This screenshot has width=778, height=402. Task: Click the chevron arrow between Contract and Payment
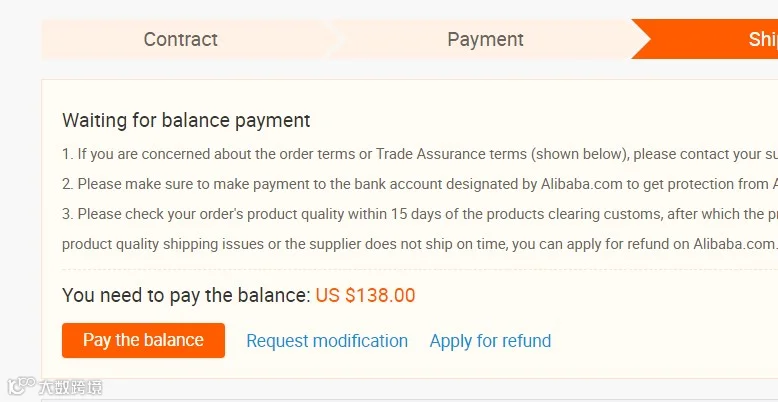click(x=338, y=39)
